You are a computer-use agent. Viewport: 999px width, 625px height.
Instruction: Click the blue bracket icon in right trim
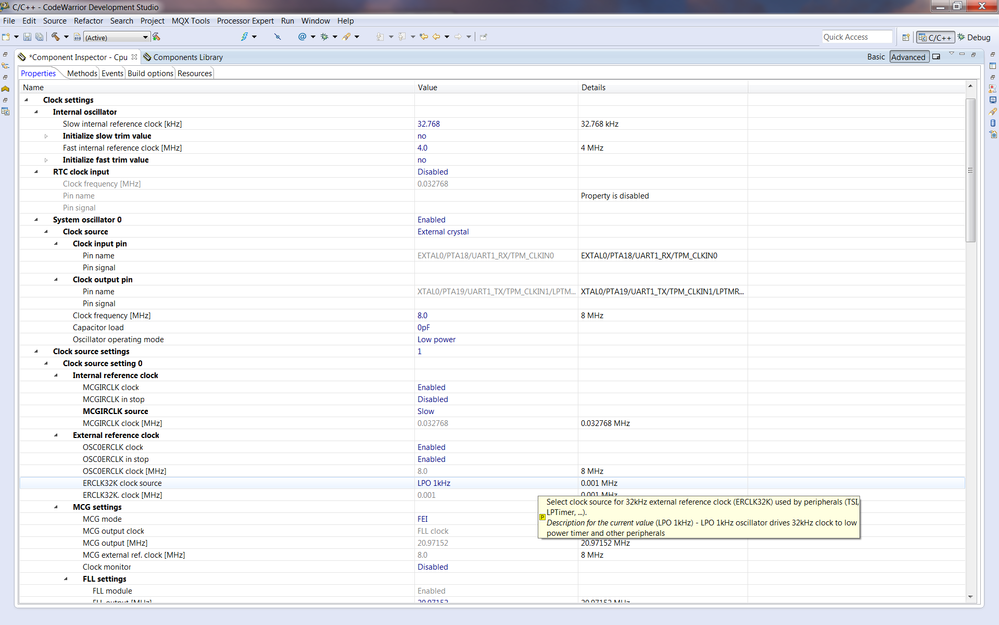tap(993, 123)
